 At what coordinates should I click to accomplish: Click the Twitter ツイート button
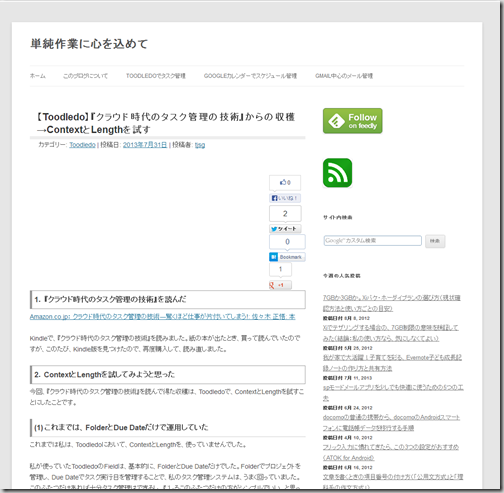[285, 229]
